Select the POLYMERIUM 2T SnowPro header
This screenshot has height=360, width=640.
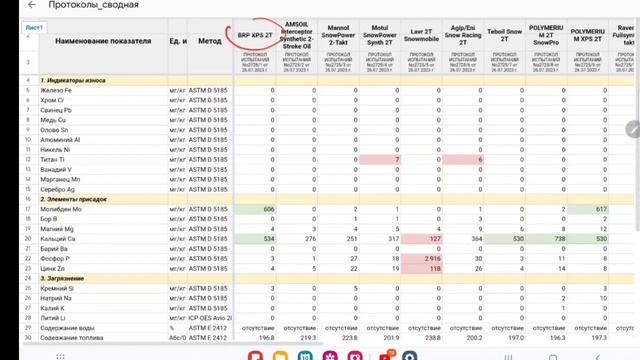546,35
